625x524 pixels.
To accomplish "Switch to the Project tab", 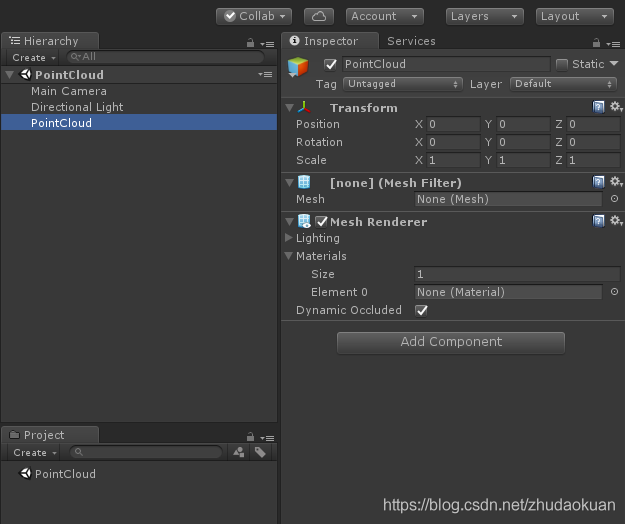I will coord(50,435).
